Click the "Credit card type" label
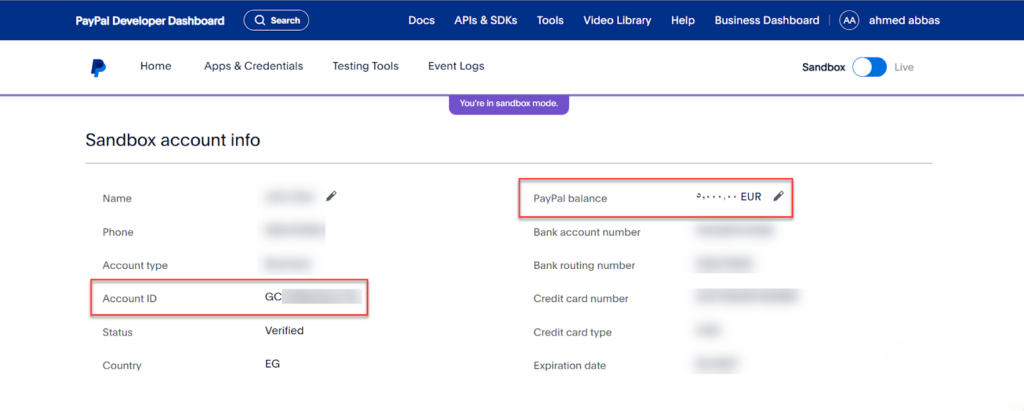1024x411 pixels. (x=573, y=332)
